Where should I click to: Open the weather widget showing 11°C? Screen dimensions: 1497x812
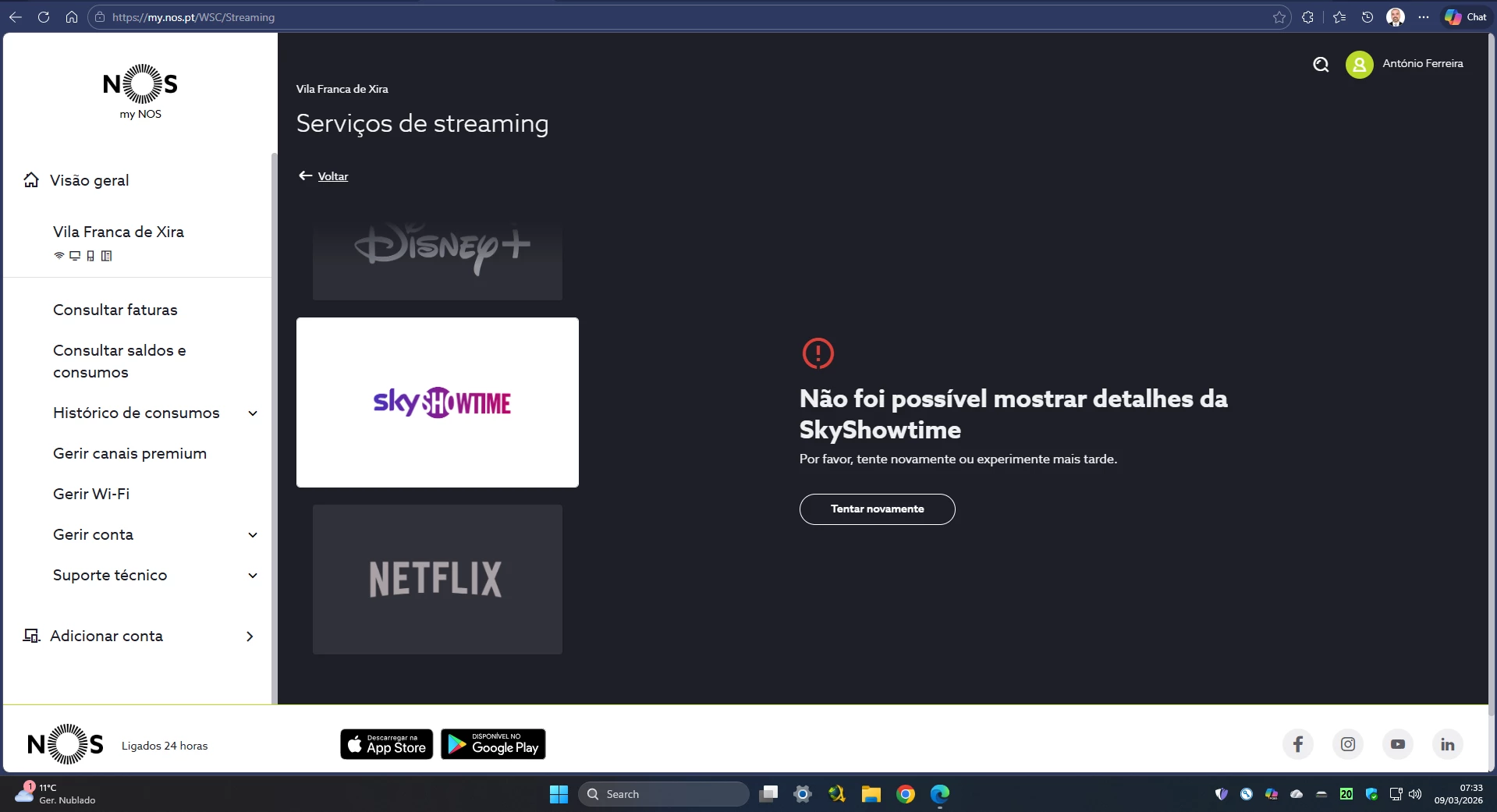point(55,794)
